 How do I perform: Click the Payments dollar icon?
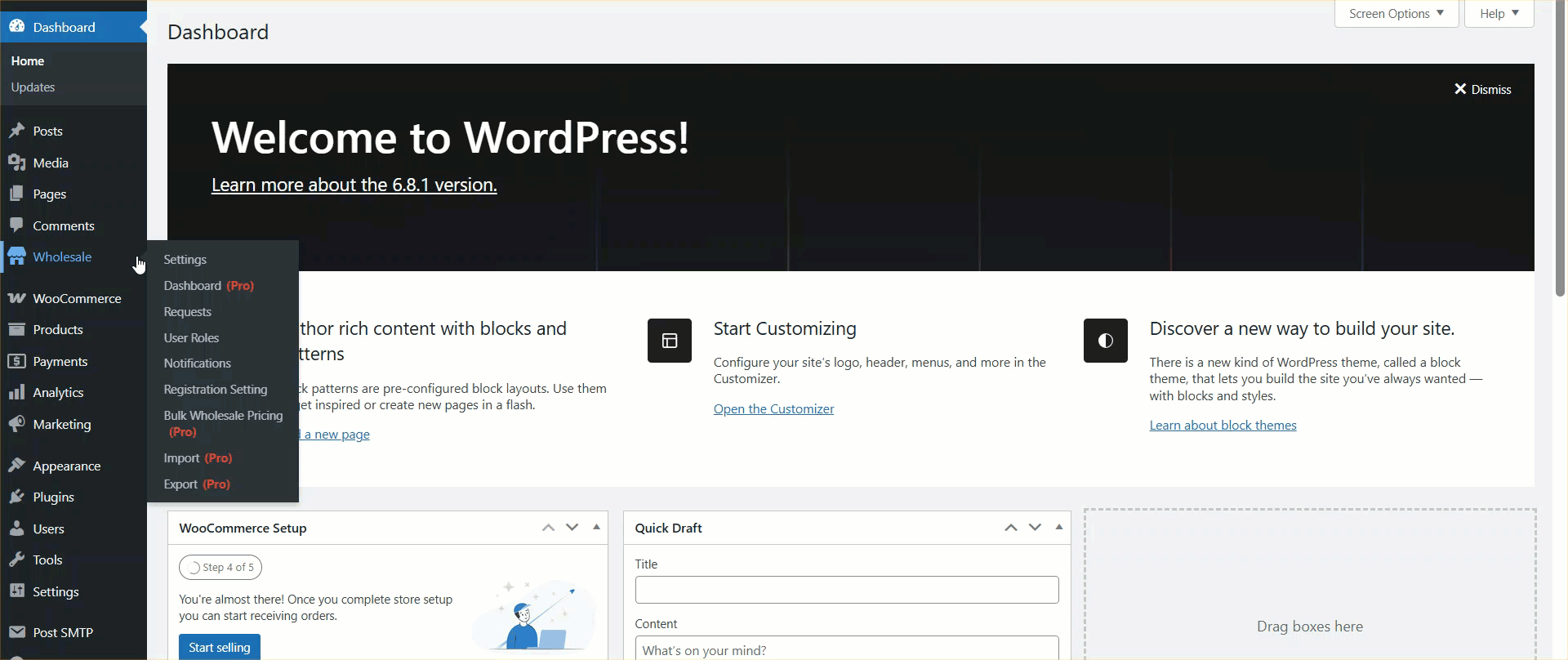[x=16, y=361]
